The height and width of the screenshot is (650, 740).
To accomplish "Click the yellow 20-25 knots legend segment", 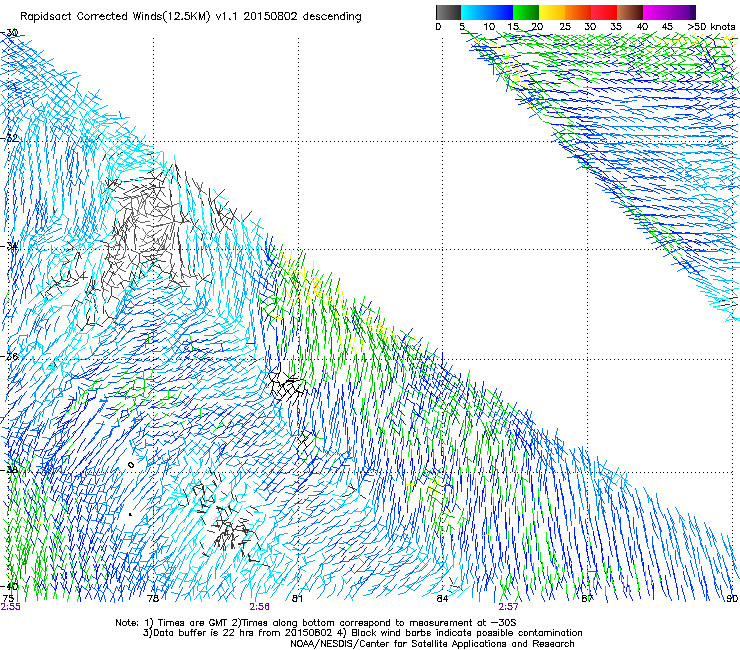I will point(552,12).
